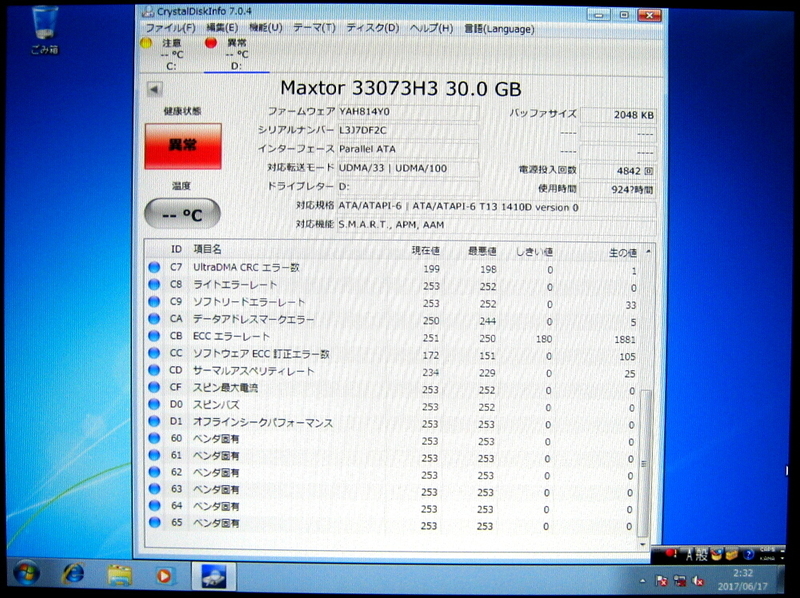Viewport: 800px width, 598px height.
Task: Click the firmware field YAH814Y0
Action: pyautogui.click(x=408, y=112)
